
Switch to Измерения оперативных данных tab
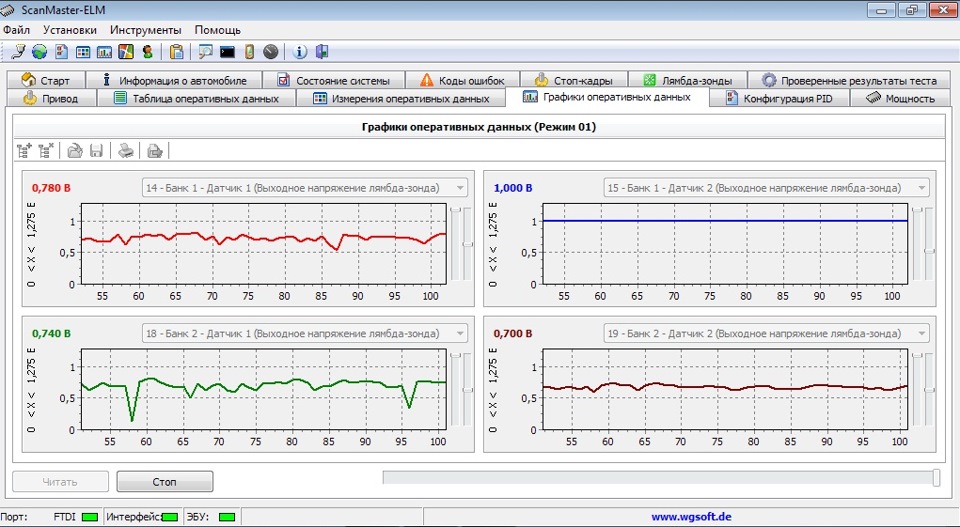(x=400, y=98)
